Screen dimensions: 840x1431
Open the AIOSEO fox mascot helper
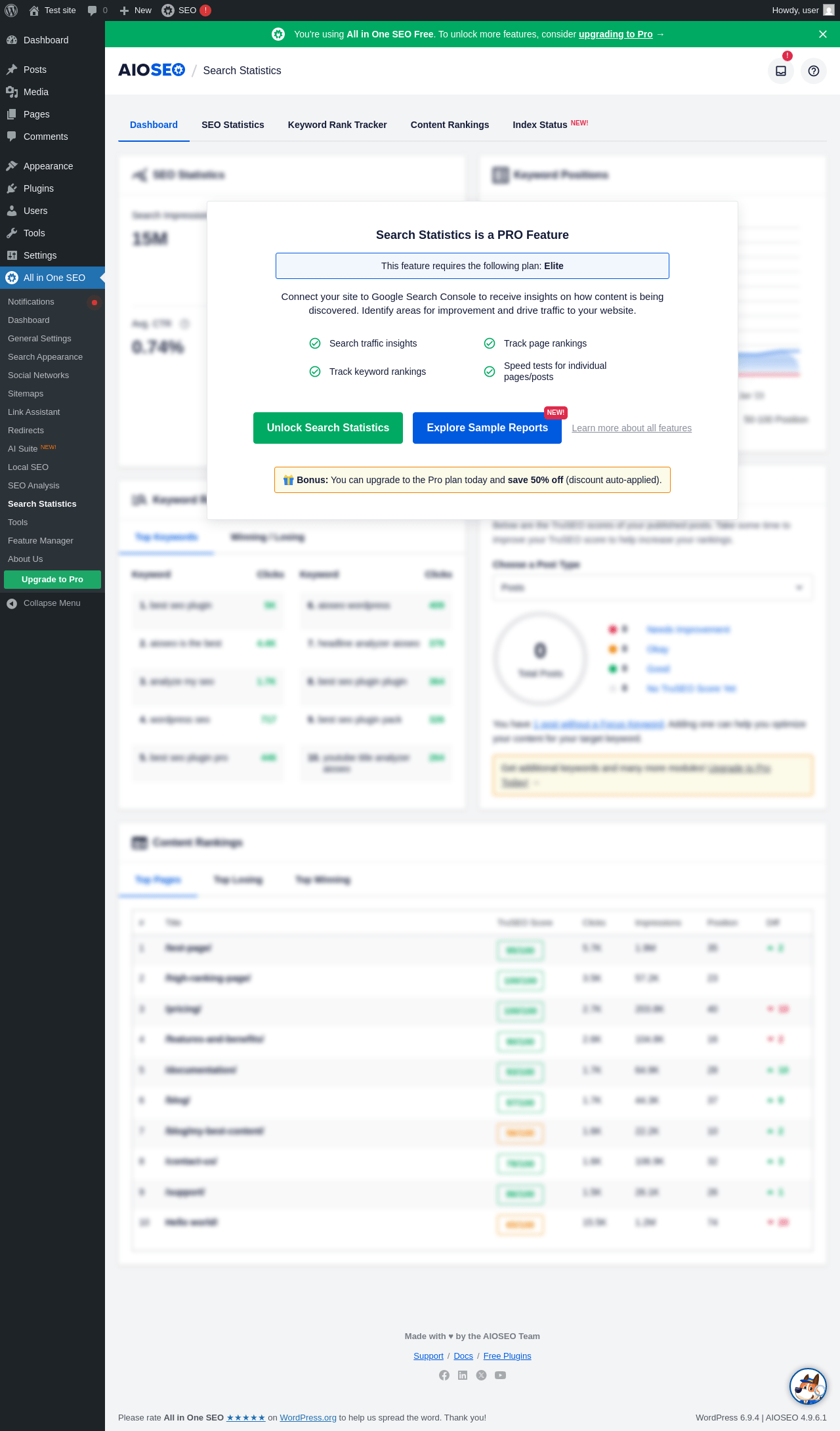pos(808,1386)
